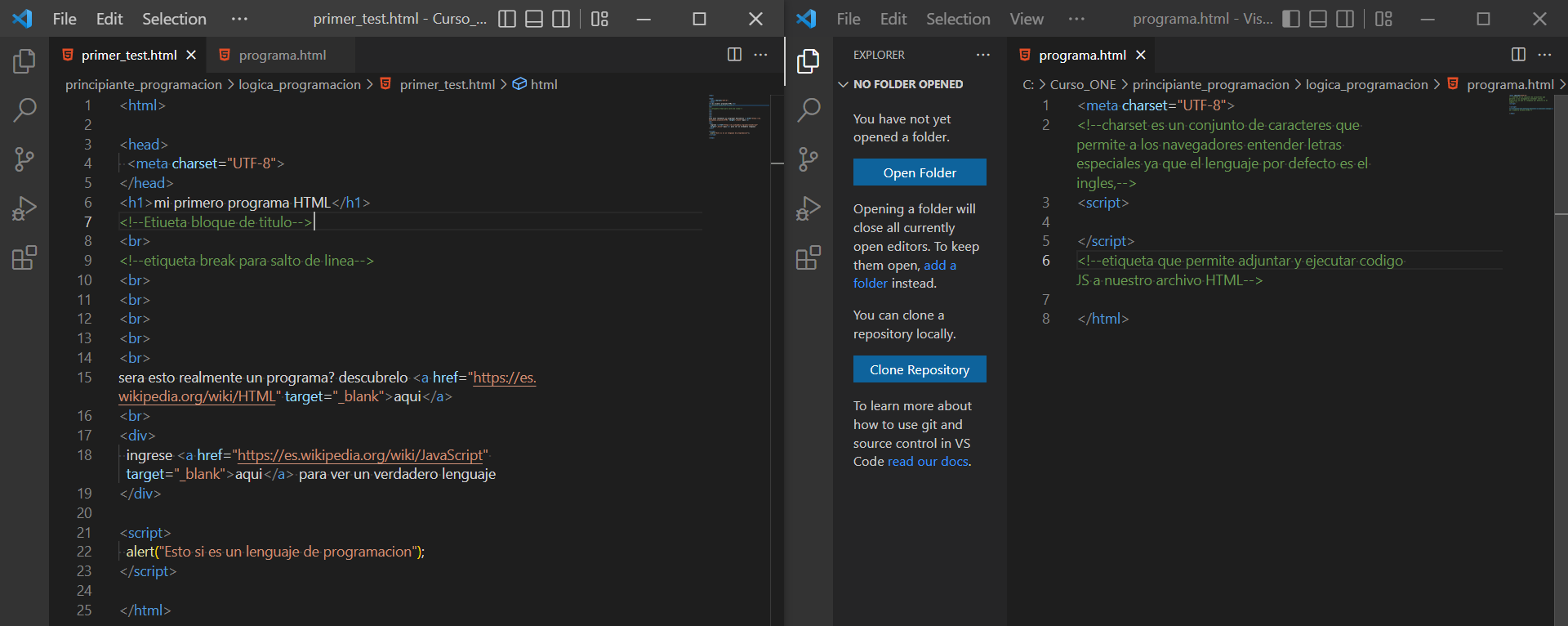Place cursor on alert line in left editor
Image resolution: width=1568 pixels, height=626 pixels.
(x=275, y=552)
